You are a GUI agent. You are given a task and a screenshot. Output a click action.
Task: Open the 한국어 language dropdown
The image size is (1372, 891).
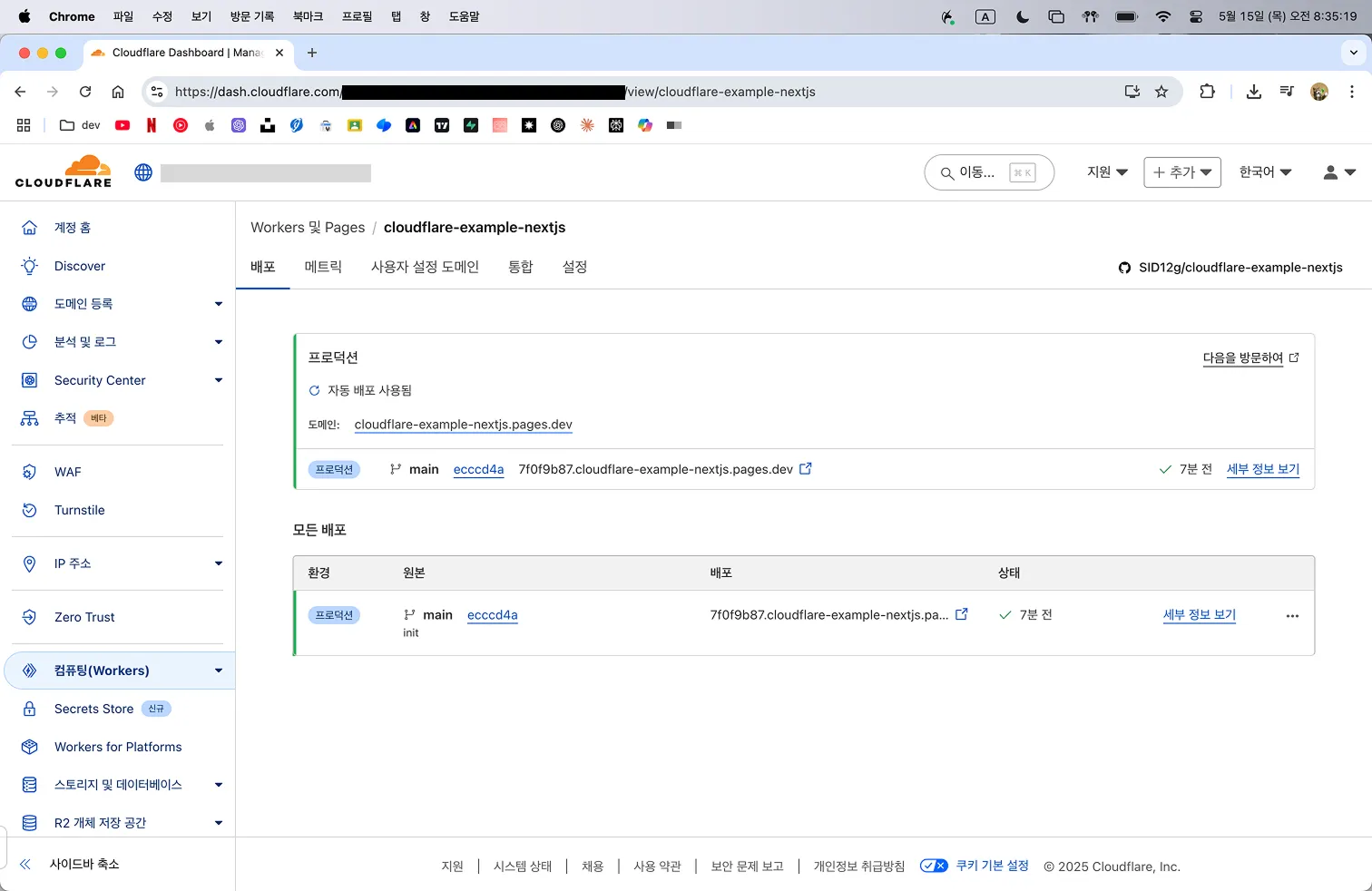click(x=1265, y=172)
